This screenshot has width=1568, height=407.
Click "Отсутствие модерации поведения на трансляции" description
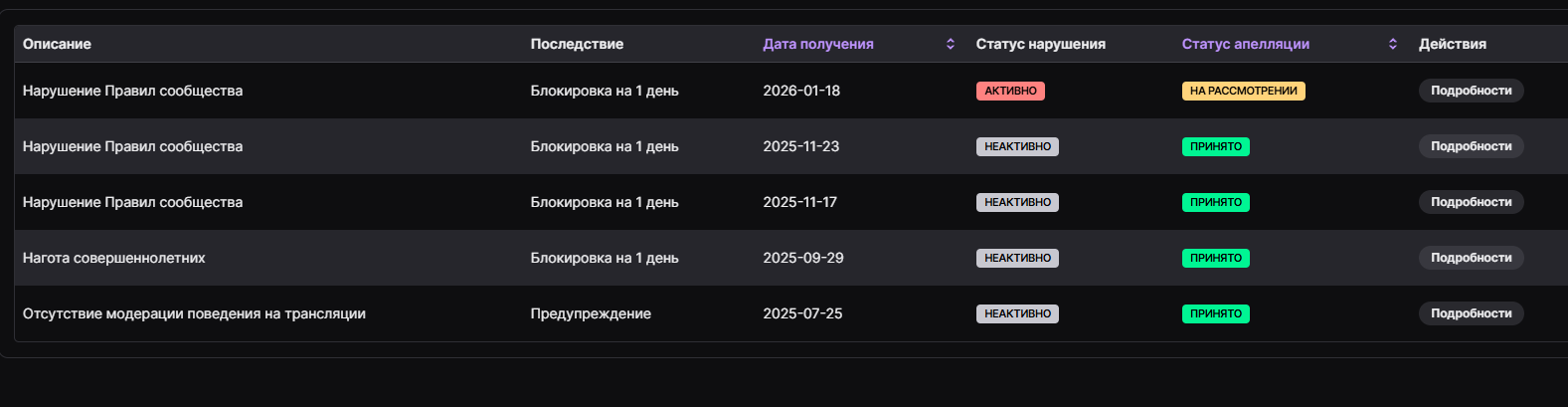(x=194, y=313)
